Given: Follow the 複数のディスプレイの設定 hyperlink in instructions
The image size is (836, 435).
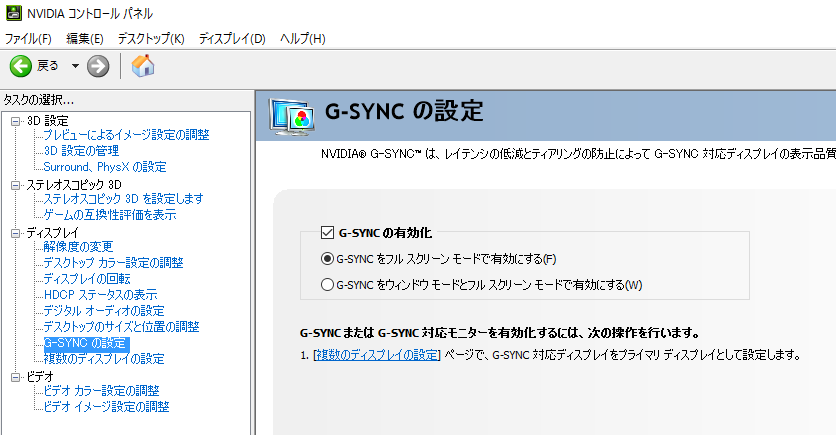Looking at the screenshot, I should [377, 355].
